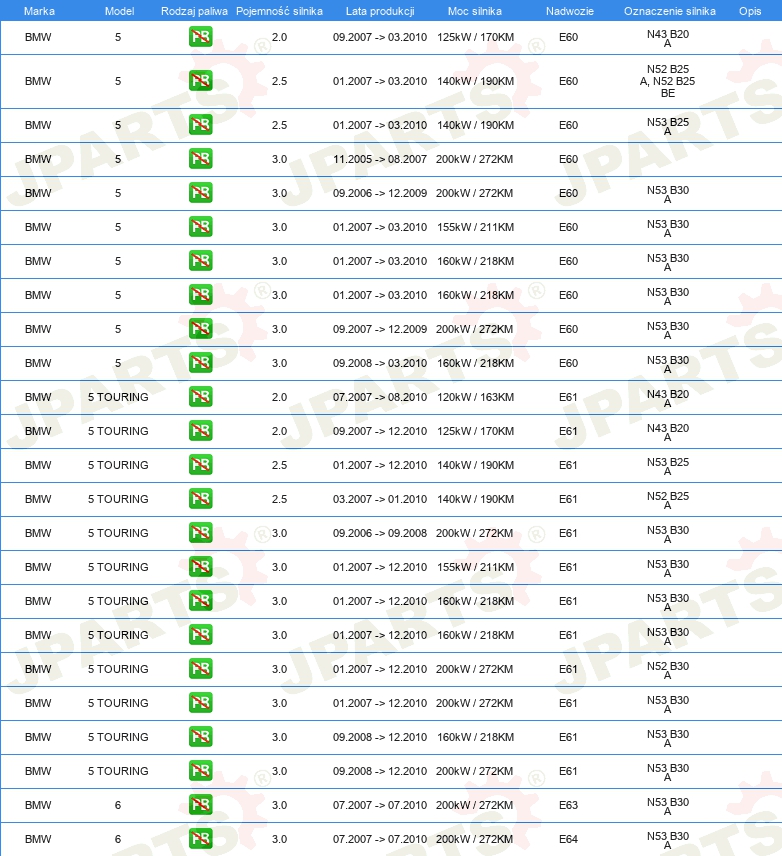Select the 5 TOURING cell in 03.2007 row
The width and height of the screenshot is (782, 856).
pyautogui.click(x=118, y=499)
